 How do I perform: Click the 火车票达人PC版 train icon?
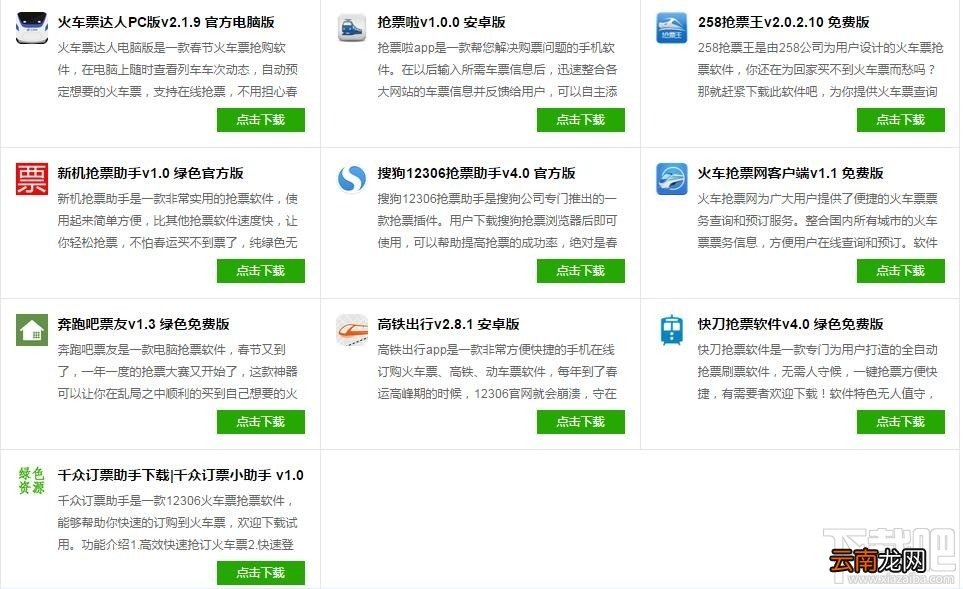tap(32, 28)
